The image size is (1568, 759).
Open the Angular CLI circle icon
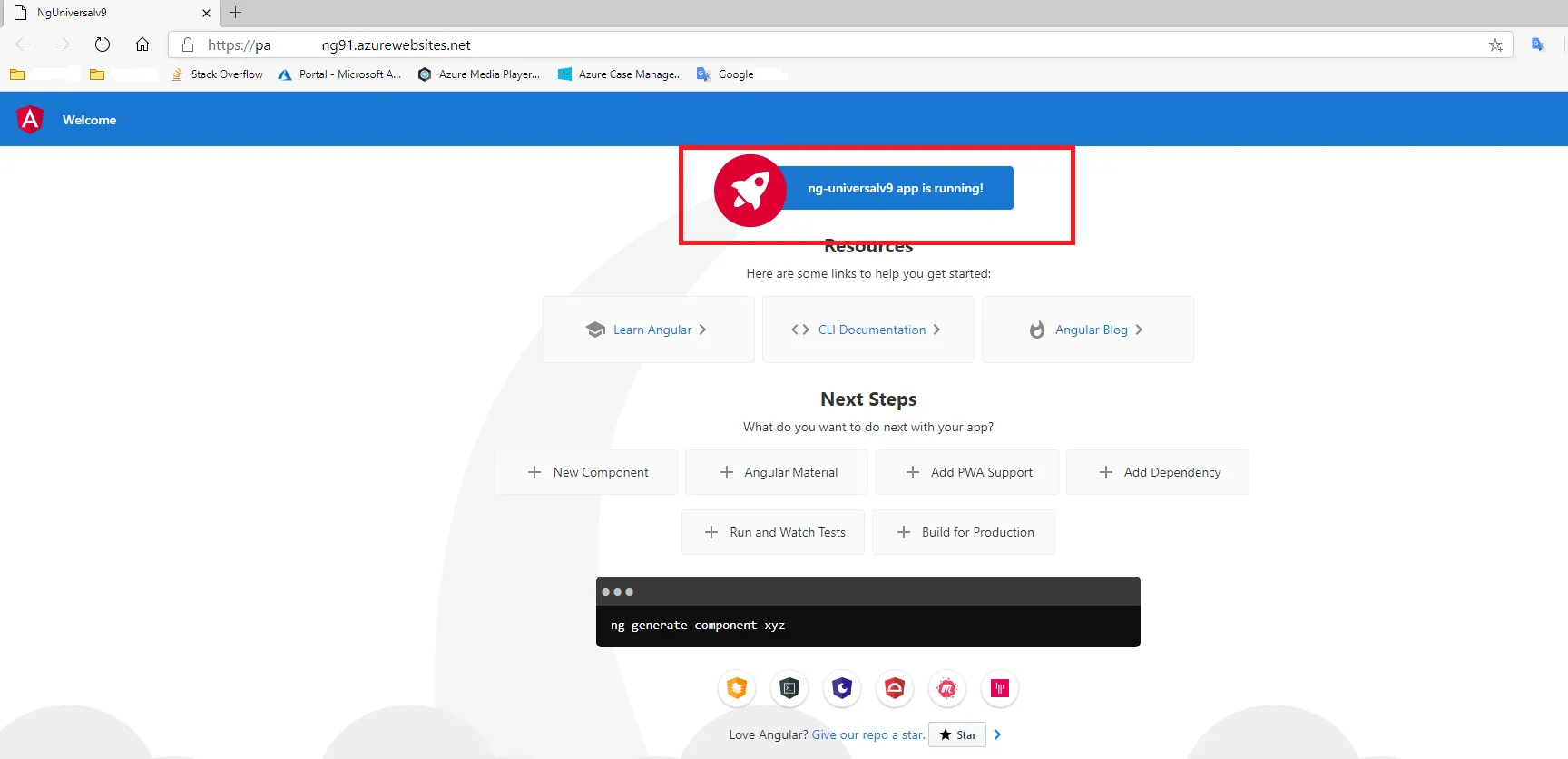pyautogui.click(x=789, y=688)
